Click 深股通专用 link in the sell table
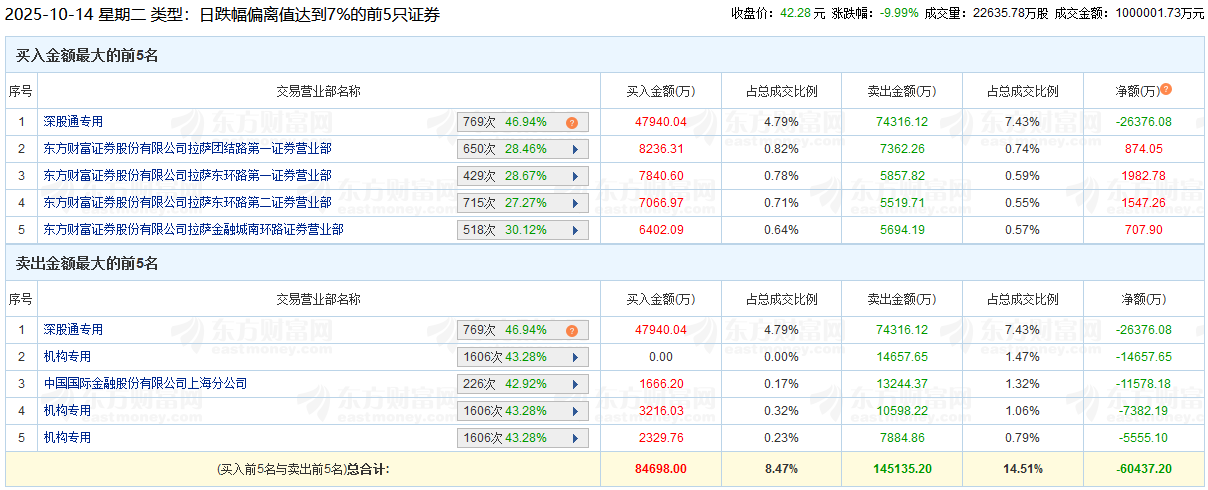 click(73, 330)
